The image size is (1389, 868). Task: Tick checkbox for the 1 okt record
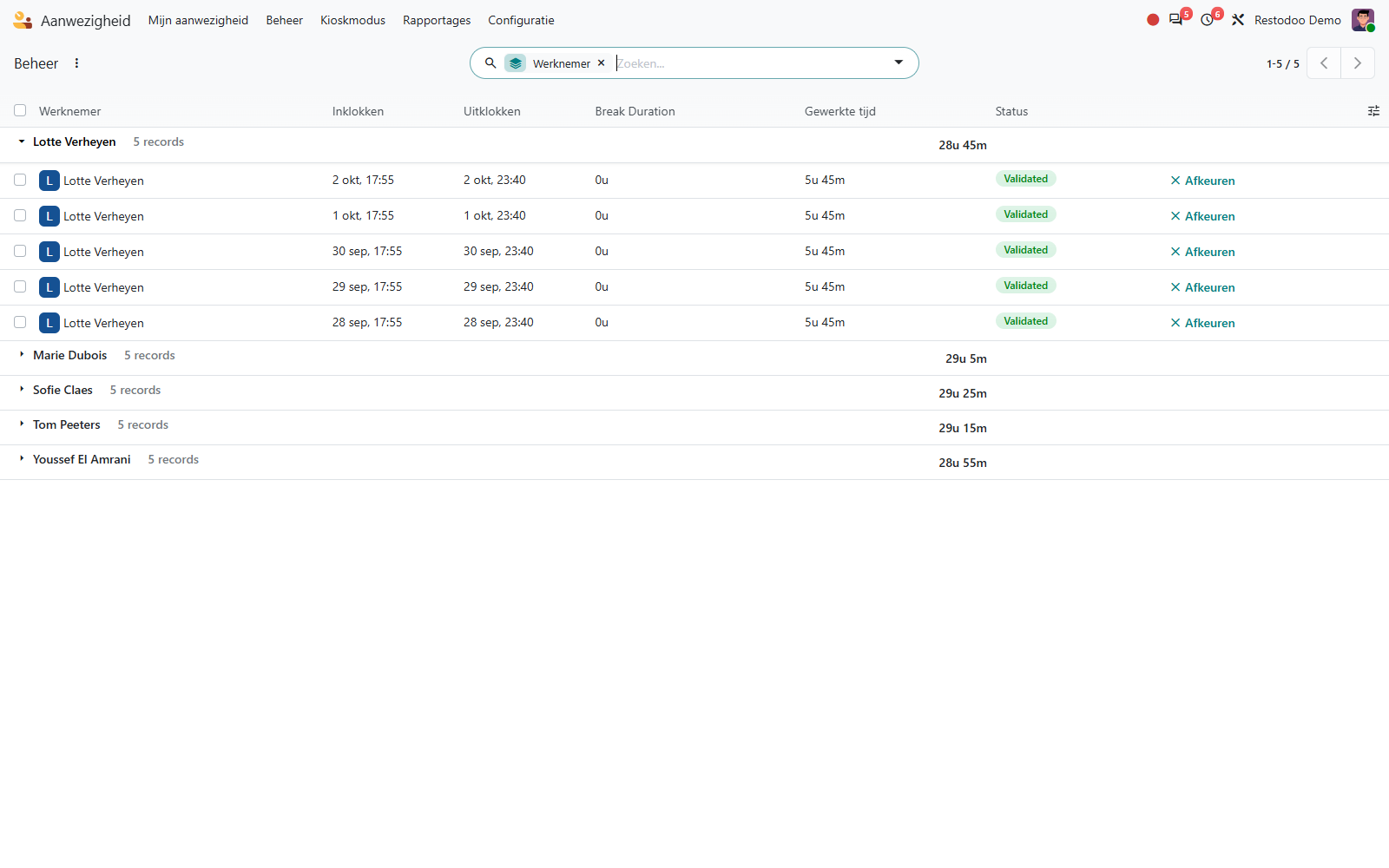[20, 215]
